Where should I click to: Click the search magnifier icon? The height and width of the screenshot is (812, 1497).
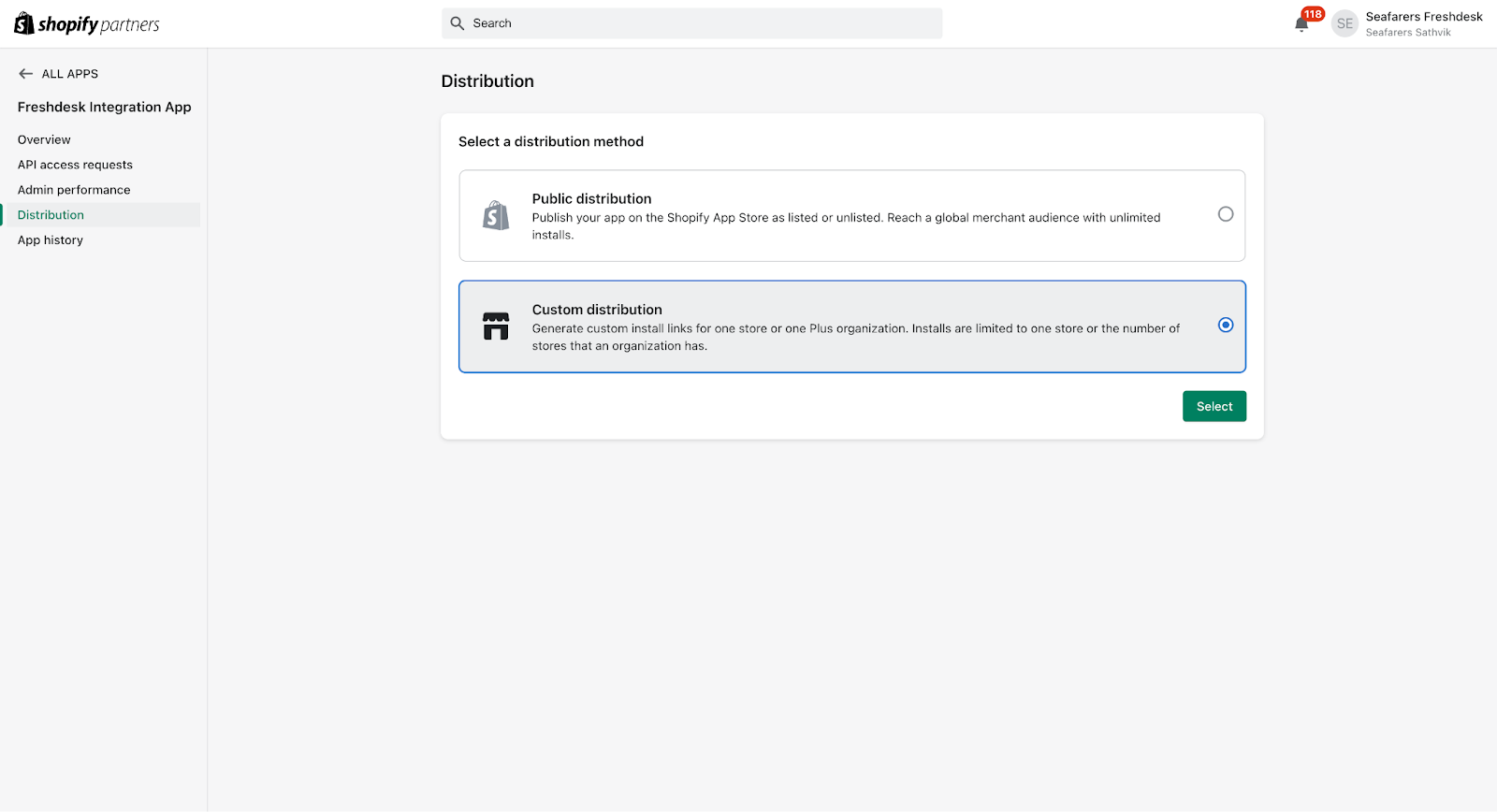(458, 23)
